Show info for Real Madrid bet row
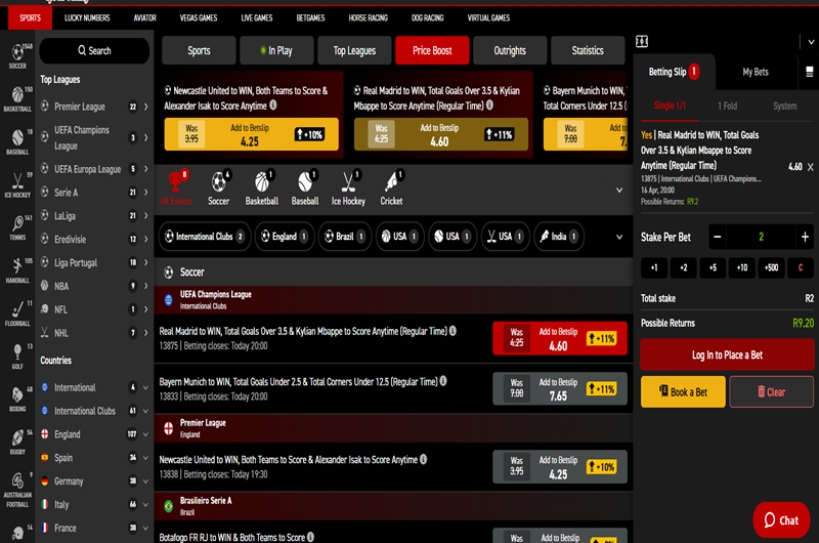The height and width of the screenshot is (543, 819). click(x=453, y=330)
